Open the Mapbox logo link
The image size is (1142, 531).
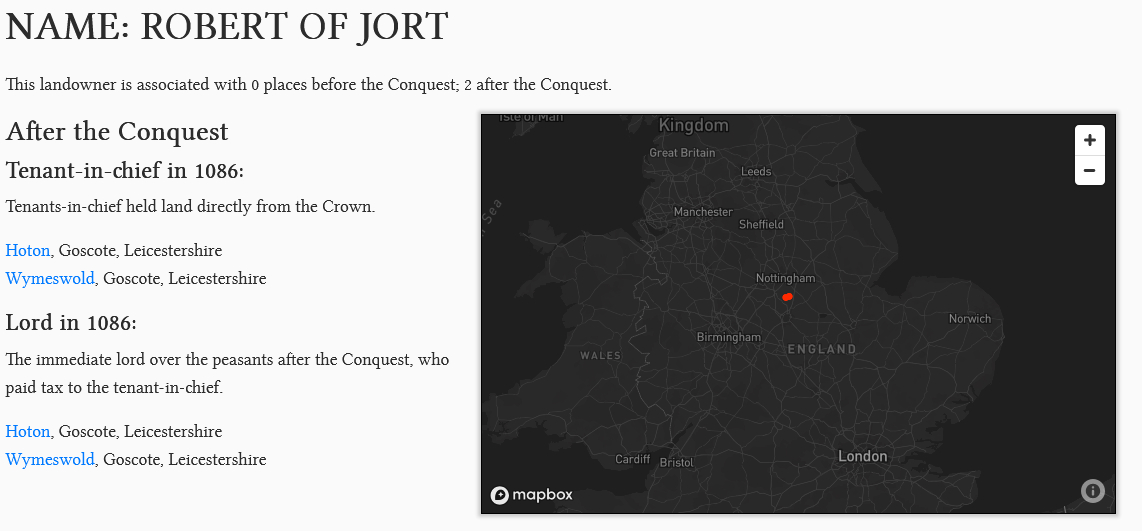[531, 495]
